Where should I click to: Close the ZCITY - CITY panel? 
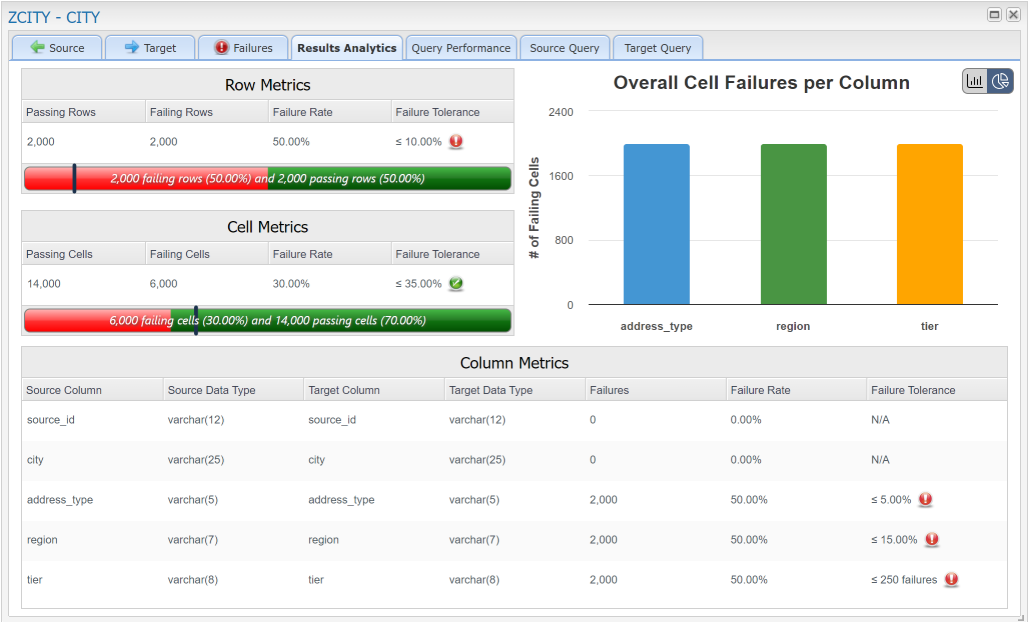[1014, 15]
